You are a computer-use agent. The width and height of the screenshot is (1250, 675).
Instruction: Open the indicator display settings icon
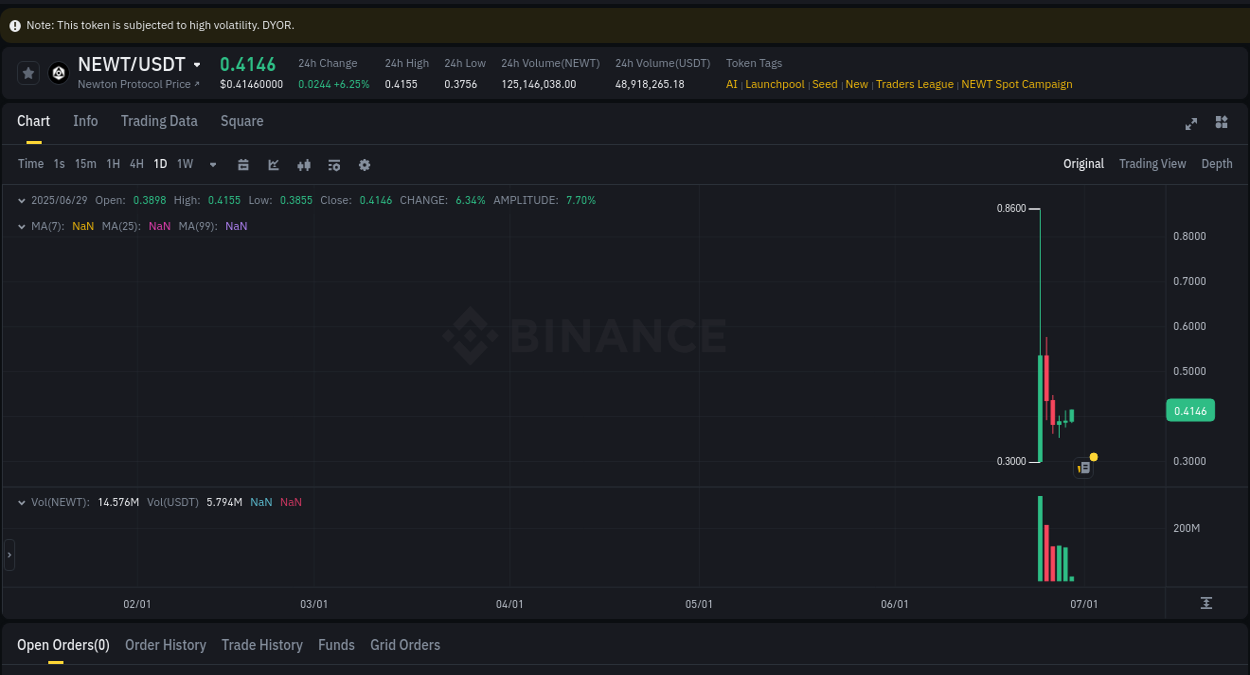pos(334,164)
